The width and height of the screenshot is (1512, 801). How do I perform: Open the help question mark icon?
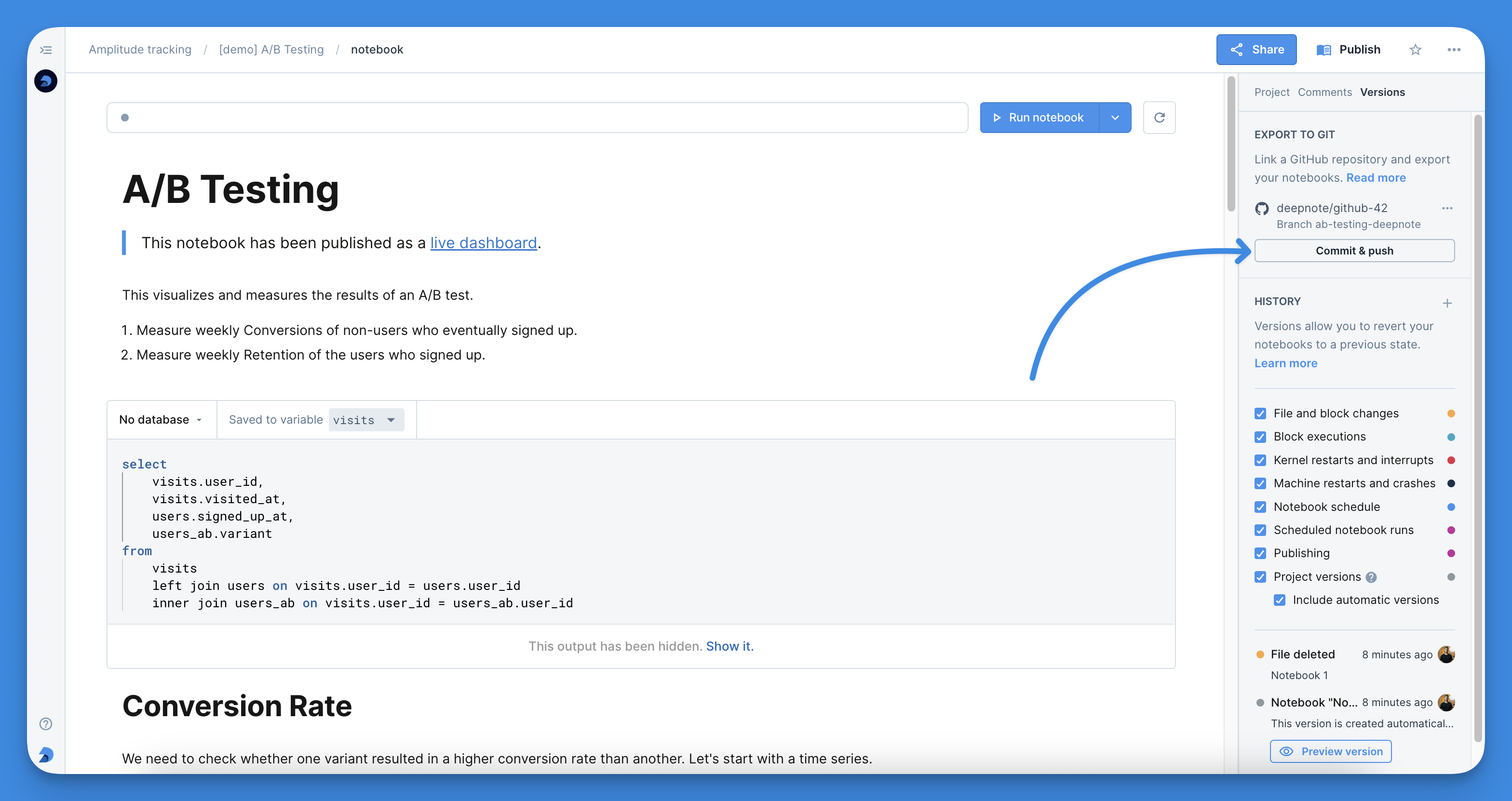click(46, 723)
